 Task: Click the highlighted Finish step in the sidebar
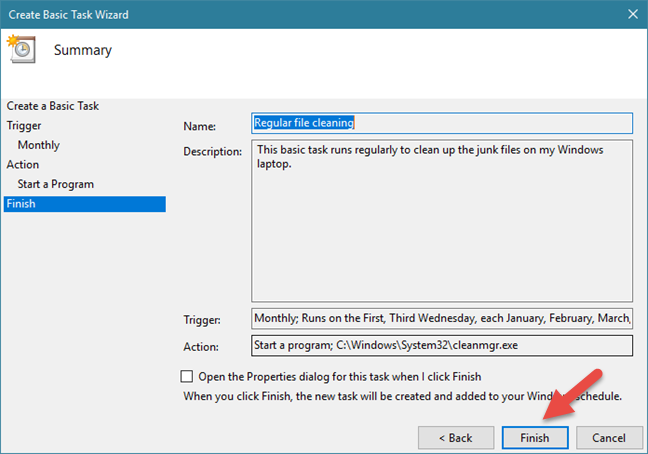83,204
